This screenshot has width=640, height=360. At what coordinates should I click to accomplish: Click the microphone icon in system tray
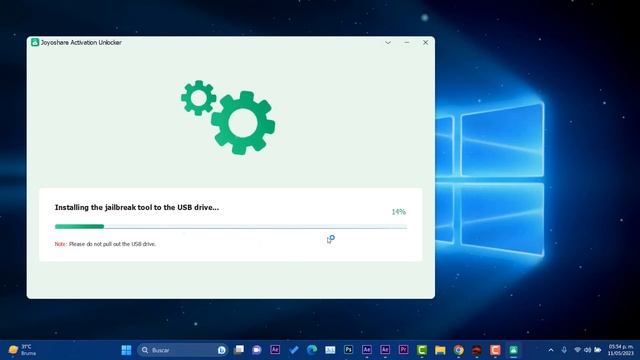coord(564,350)
